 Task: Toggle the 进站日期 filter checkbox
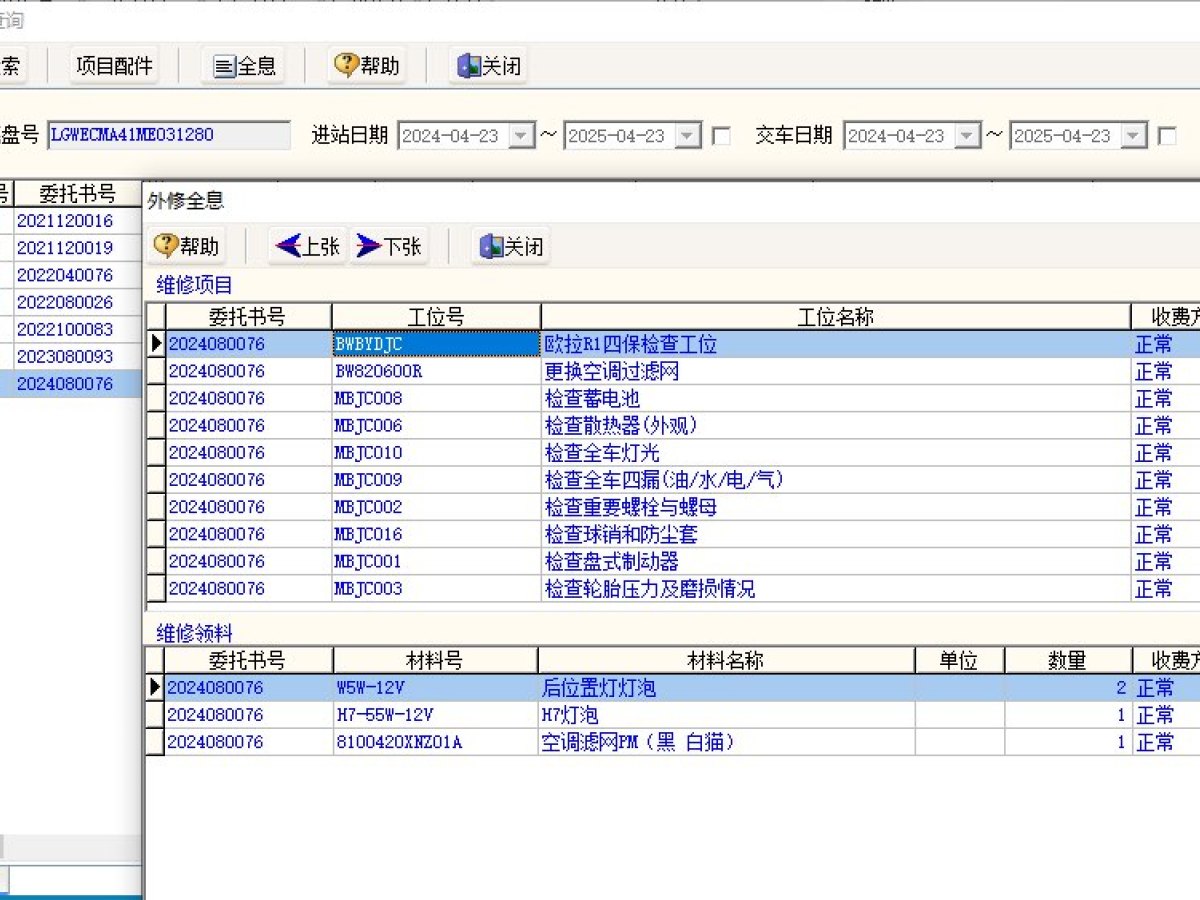pyautogui.click(x=720, y=136)
